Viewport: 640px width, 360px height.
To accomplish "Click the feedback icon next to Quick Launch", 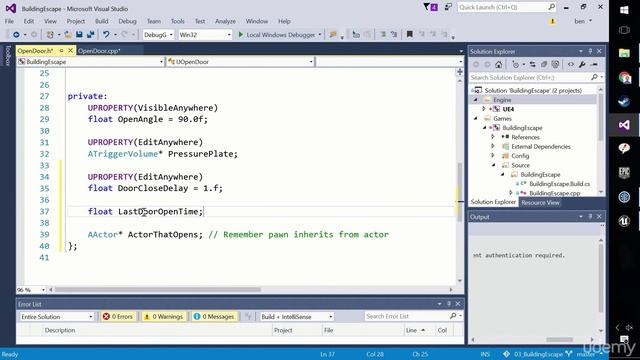I will coord(449,7).
